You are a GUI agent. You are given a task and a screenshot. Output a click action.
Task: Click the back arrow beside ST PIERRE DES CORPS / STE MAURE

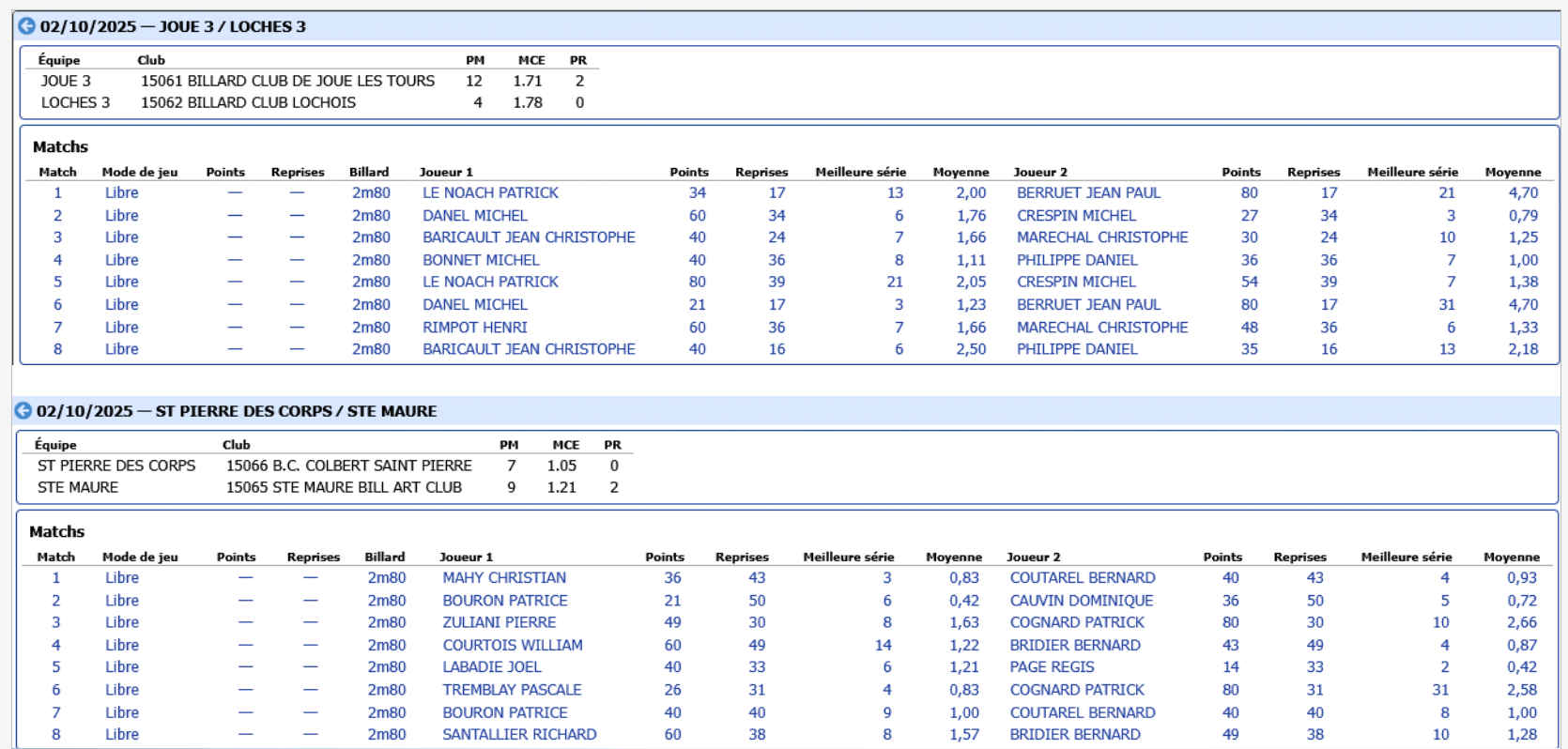(23, 411)
